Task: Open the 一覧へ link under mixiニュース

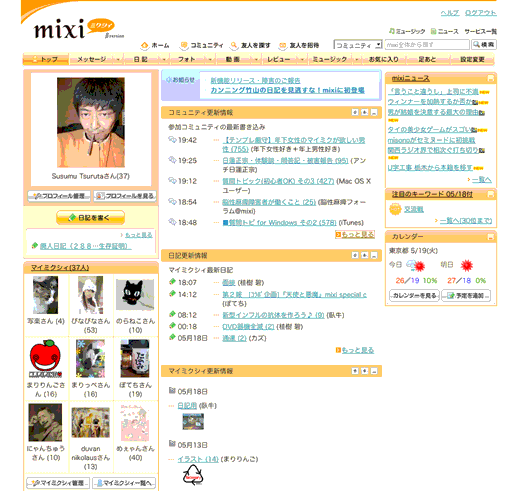Action: 481,180
